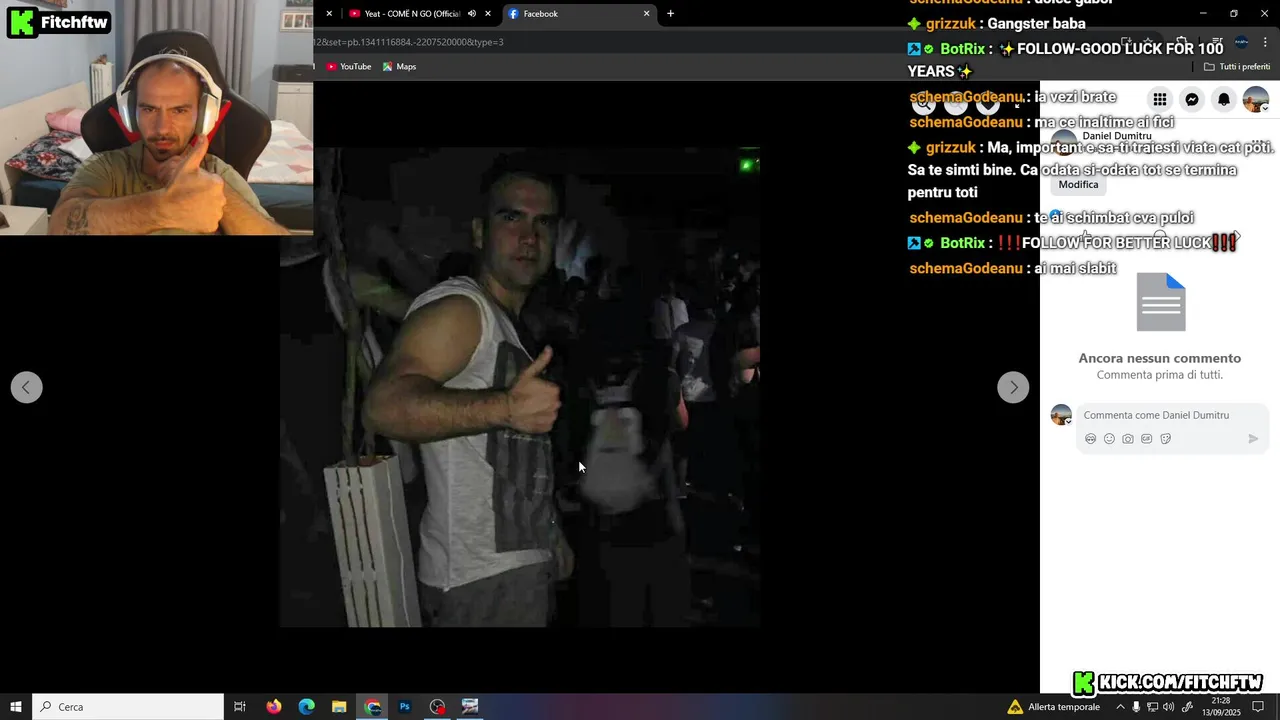Click the displayed Facebook photo

(520, 388)
